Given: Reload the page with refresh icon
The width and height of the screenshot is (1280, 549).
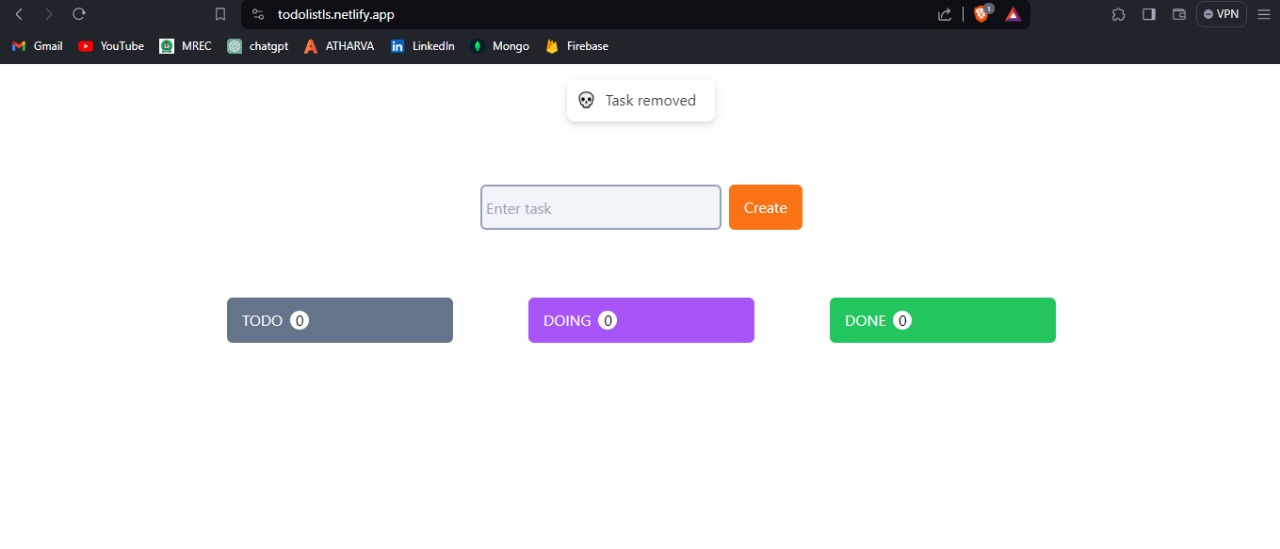Looking at the screenshot, I should point(79,14).
